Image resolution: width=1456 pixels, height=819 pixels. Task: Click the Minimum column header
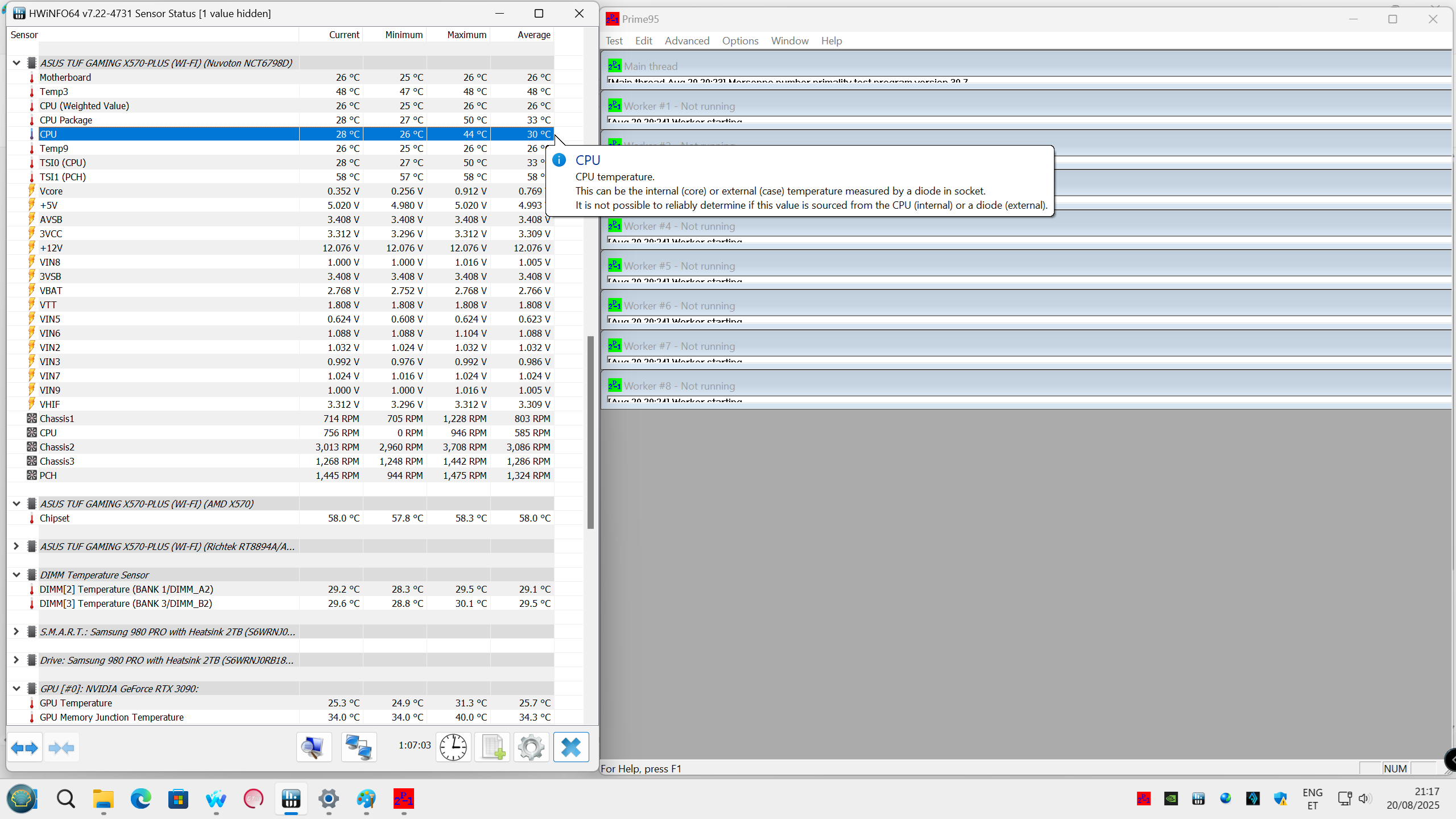pyautogui.click(x=395, y=35)
